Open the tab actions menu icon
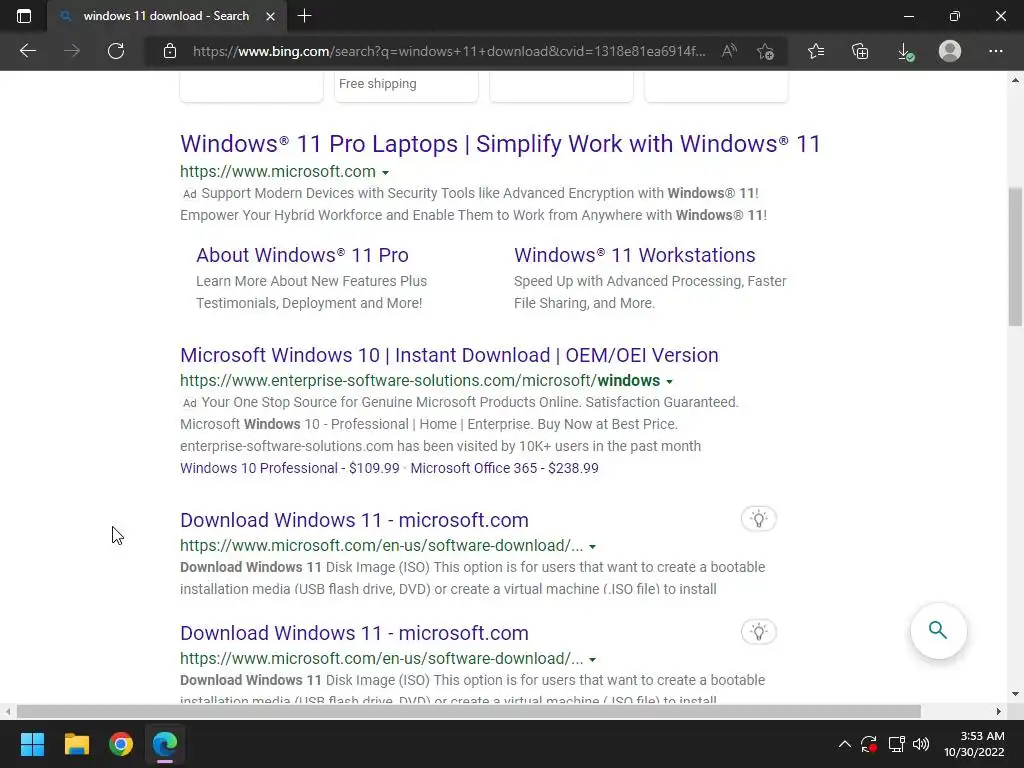 tap(24, 16)
